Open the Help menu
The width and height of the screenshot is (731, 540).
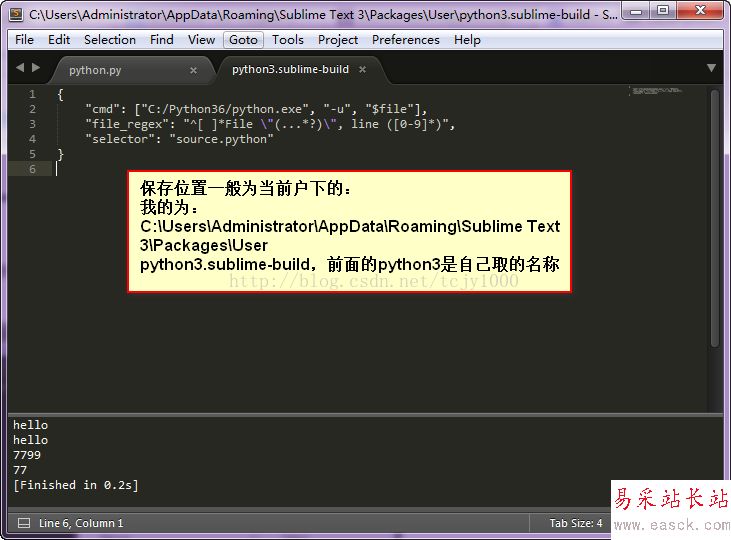pos(467,40)
